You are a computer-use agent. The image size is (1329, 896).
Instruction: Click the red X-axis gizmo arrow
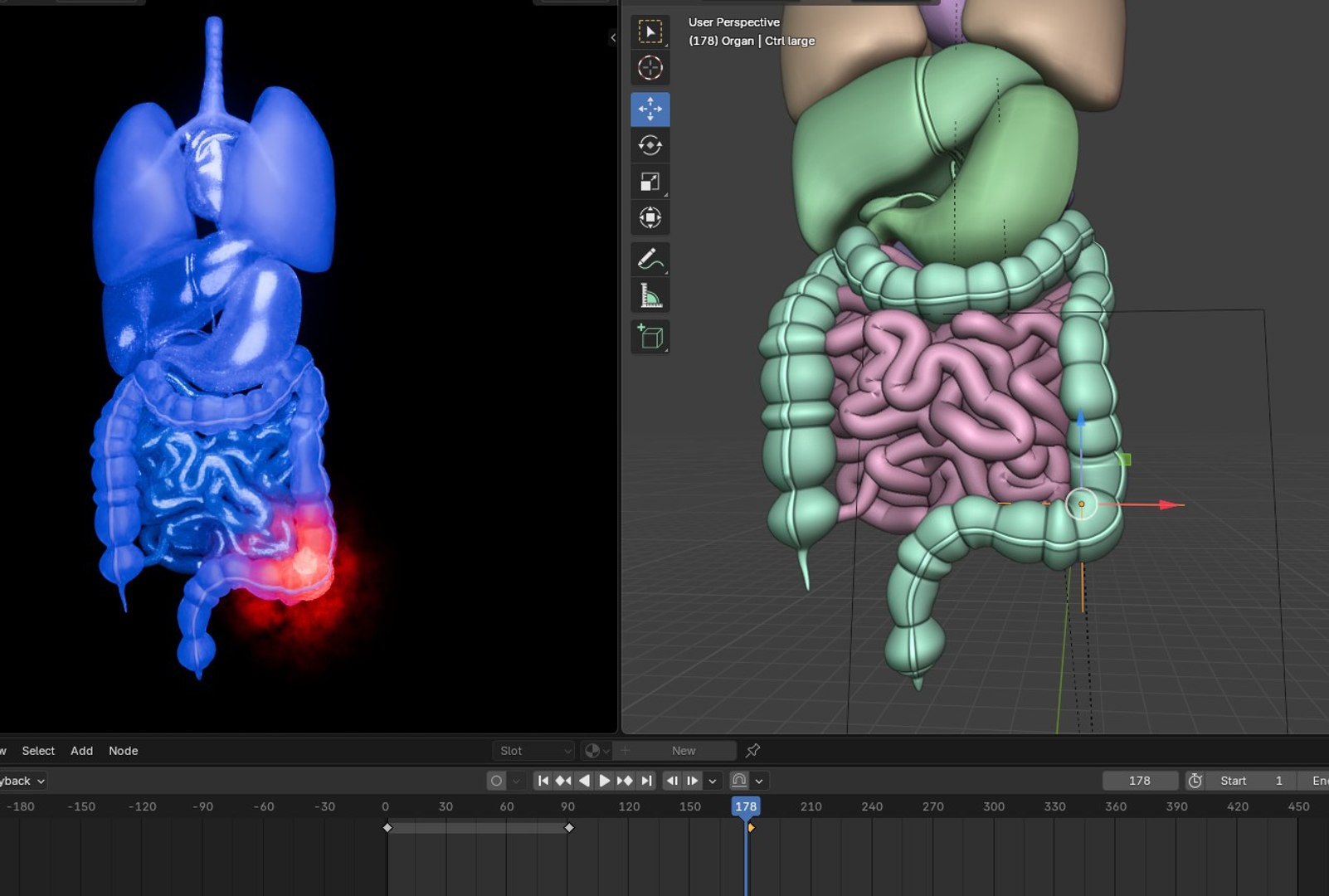click(x=1170, y=504)
